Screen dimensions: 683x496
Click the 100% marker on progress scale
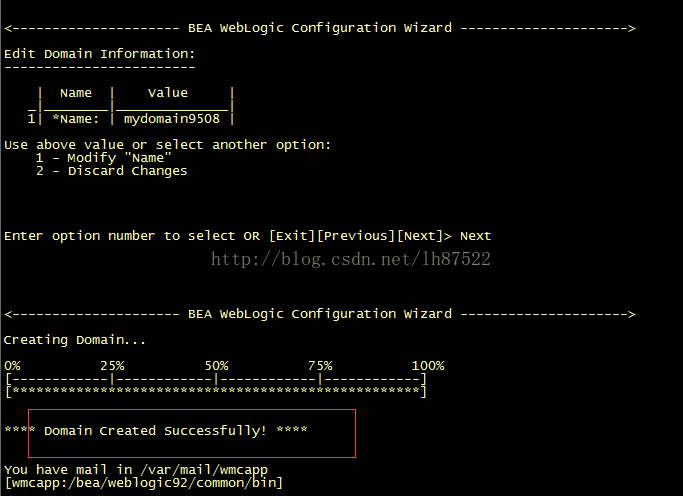(x=428, y=365)
